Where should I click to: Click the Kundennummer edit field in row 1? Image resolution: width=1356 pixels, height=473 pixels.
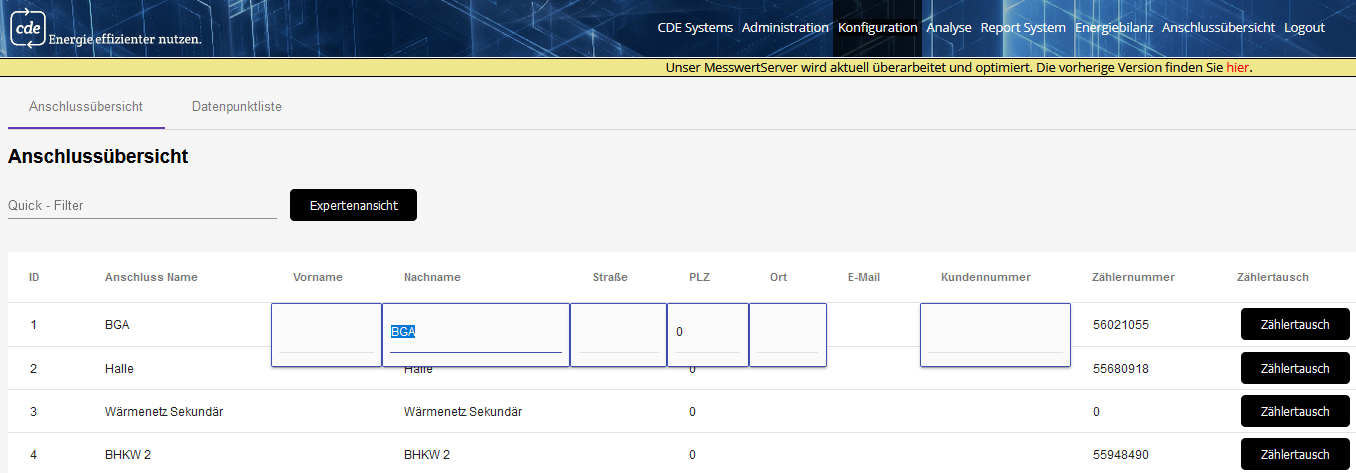tap(995, 335)
